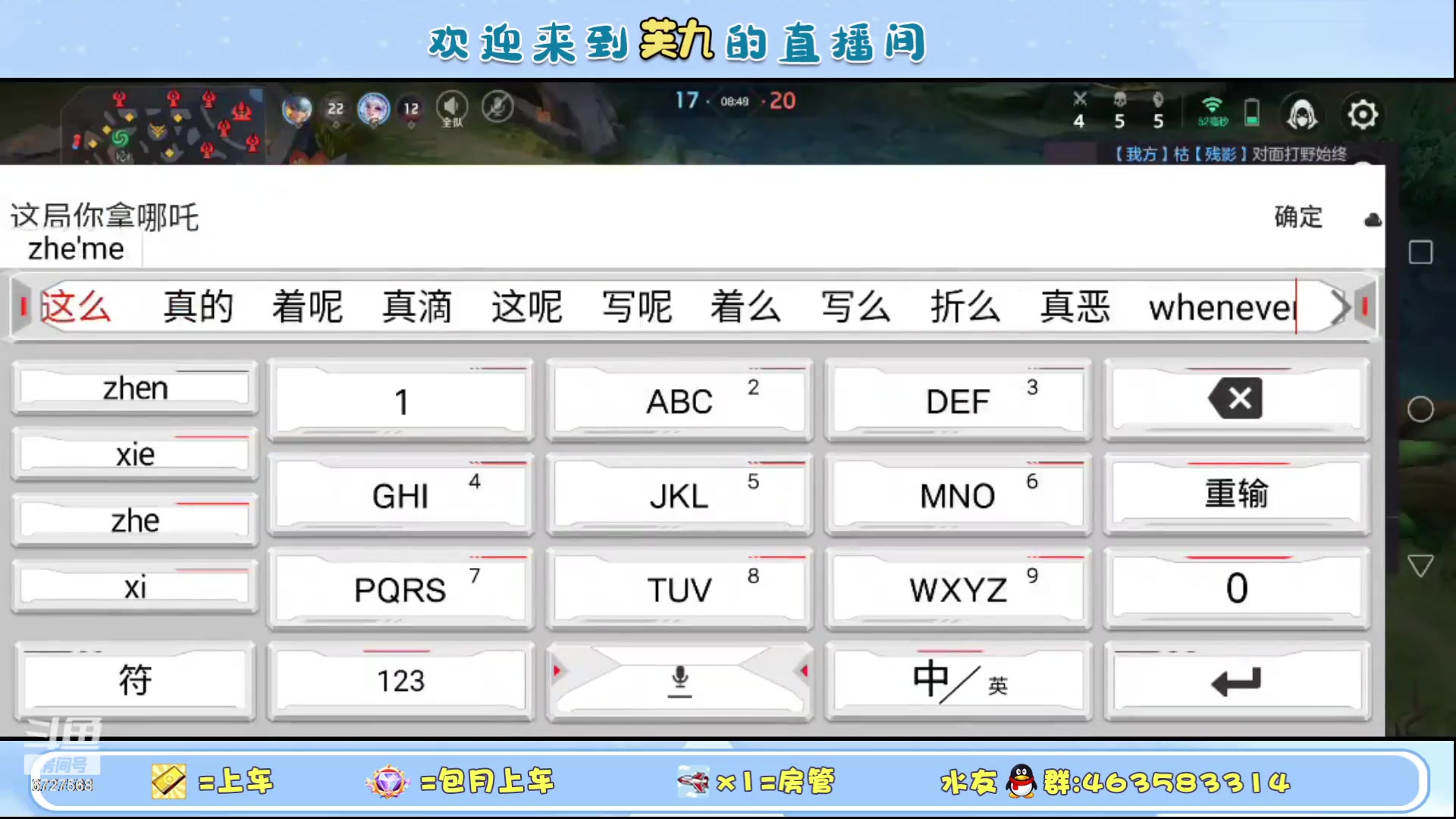This screenshot has height=819, width=1456.
Task: Choose candidate word 真的
Action: (198, 307)
